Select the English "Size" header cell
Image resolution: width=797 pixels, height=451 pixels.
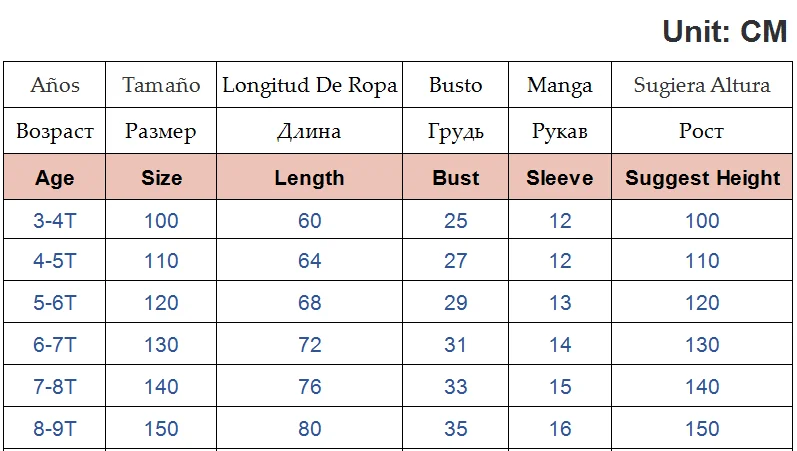pyautogui.click(x=161, y=178)
